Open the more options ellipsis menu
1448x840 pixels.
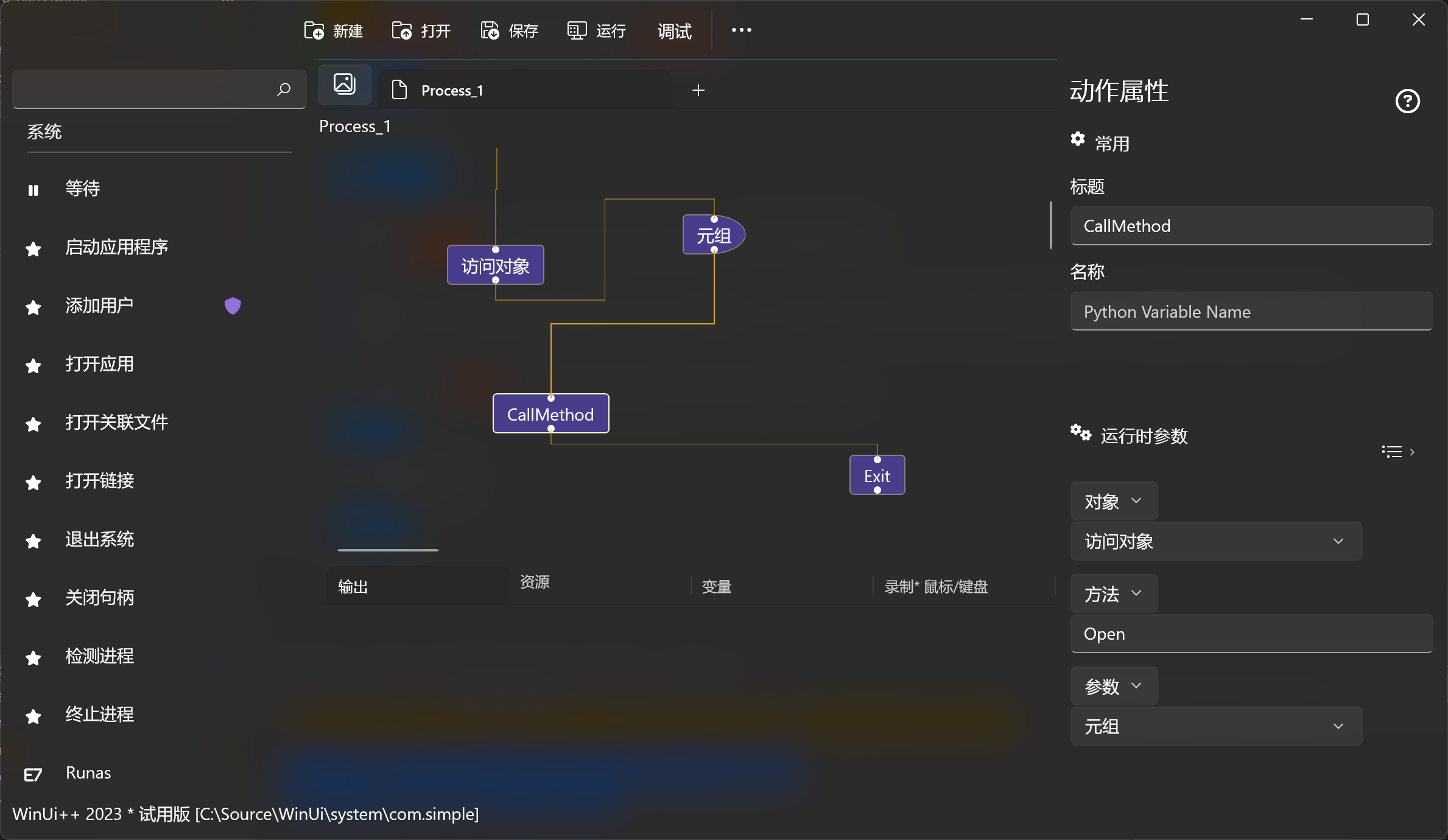(x=741, y=30)
